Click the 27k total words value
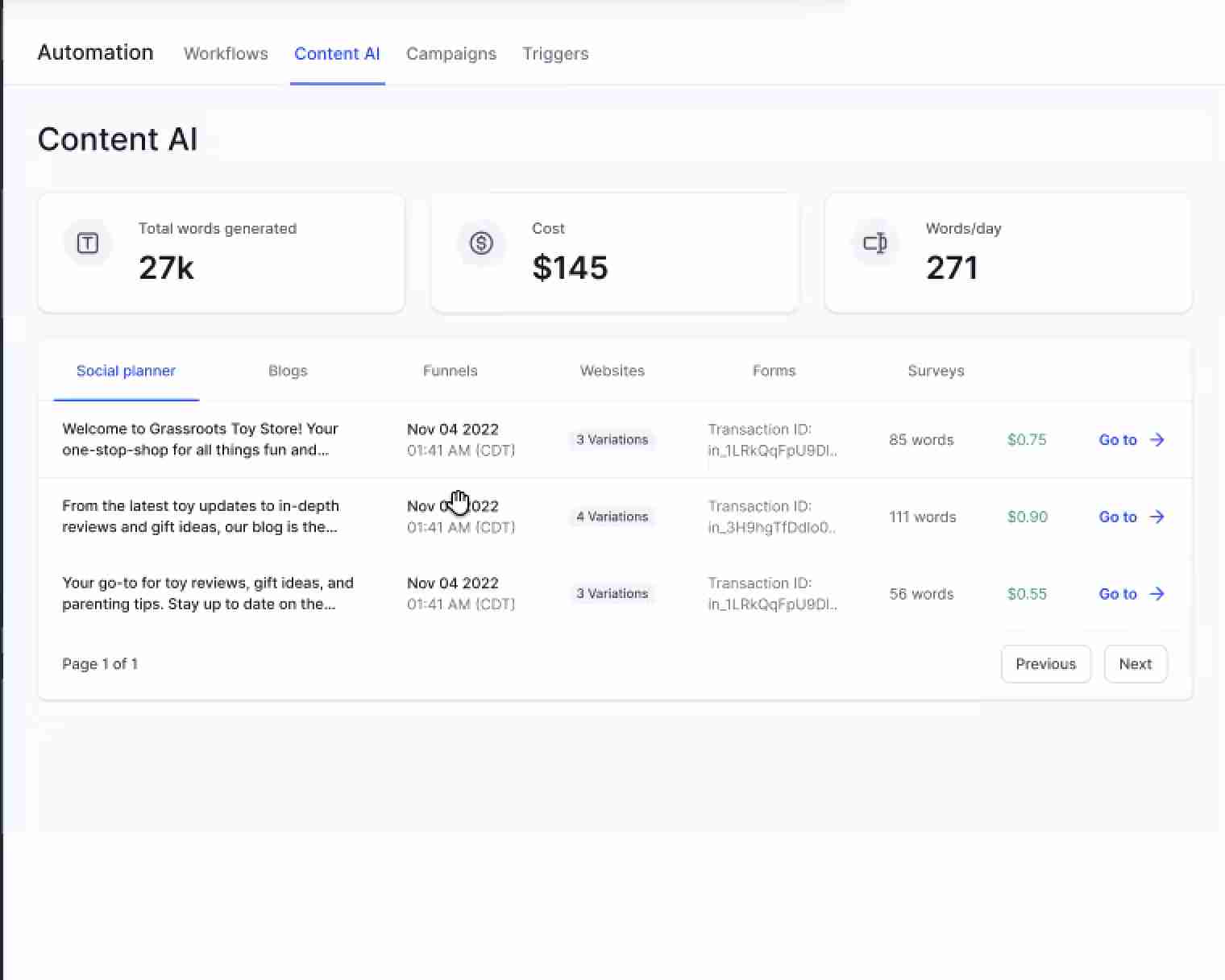This screenshot has width=1225, height=980. coord(166,268)
